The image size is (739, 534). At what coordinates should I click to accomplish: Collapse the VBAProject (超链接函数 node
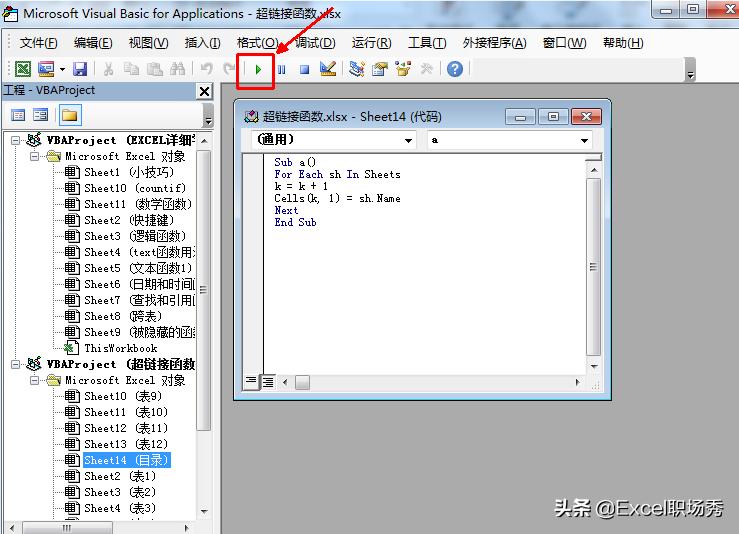pos(16,364)
